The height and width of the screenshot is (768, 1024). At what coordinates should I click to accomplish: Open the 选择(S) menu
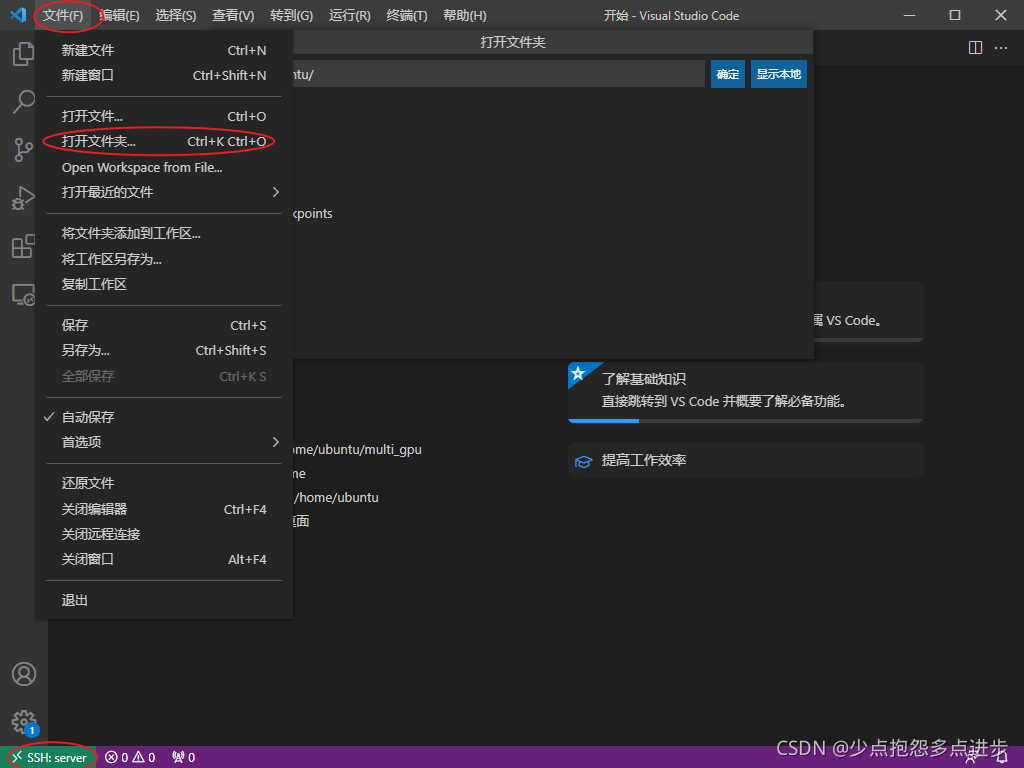click(x=176, y=16)
